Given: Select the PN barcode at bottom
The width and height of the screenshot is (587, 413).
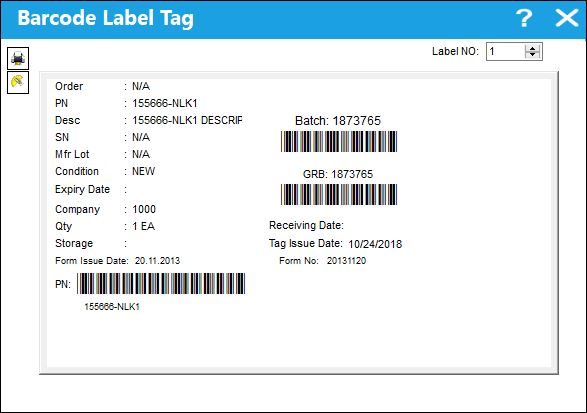Looking at the screenshot, I should [x=161, y=283].
